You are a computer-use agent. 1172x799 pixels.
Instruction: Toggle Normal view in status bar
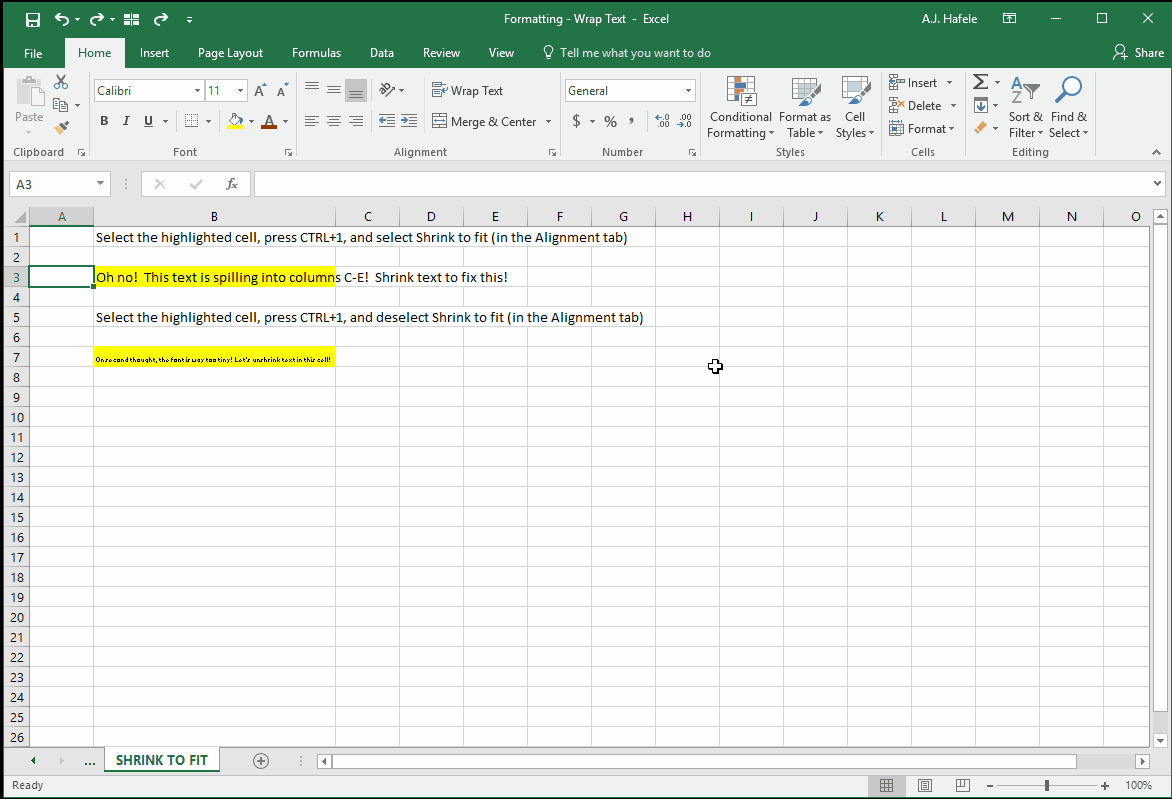point(886,786)
